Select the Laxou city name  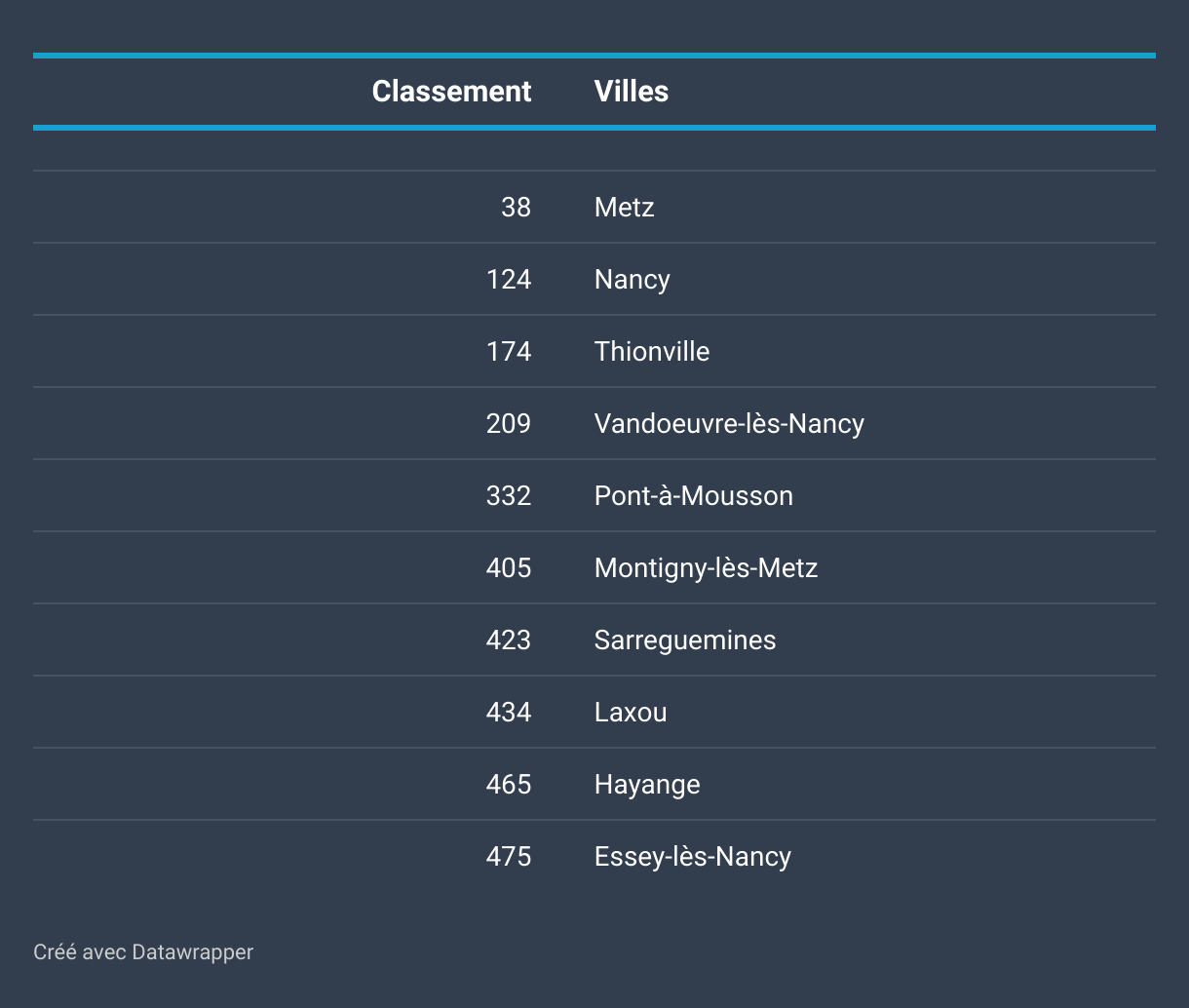point(631,712)
